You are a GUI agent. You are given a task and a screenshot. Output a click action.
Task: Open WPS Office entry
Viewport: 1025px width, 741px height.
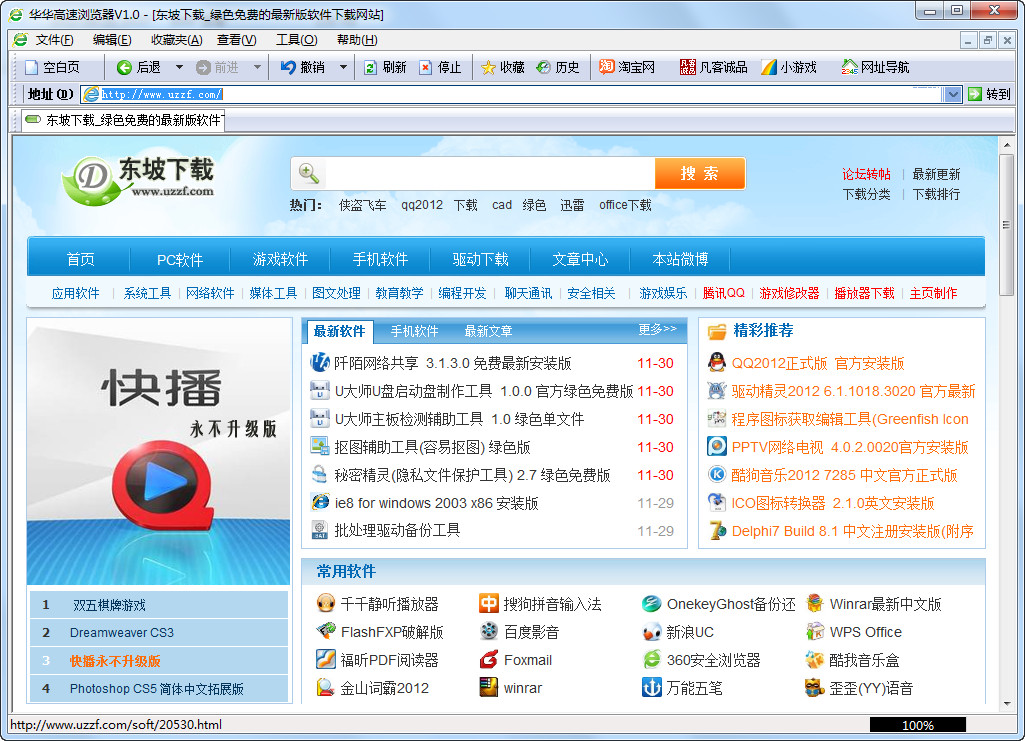click(865, 632)
